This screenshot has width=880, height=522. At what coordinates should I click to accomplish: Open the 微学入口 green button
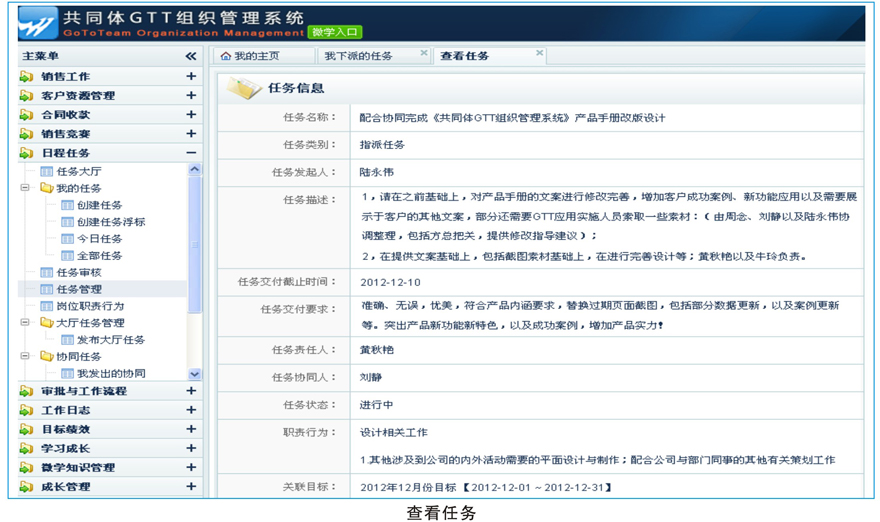click(334, 33)
